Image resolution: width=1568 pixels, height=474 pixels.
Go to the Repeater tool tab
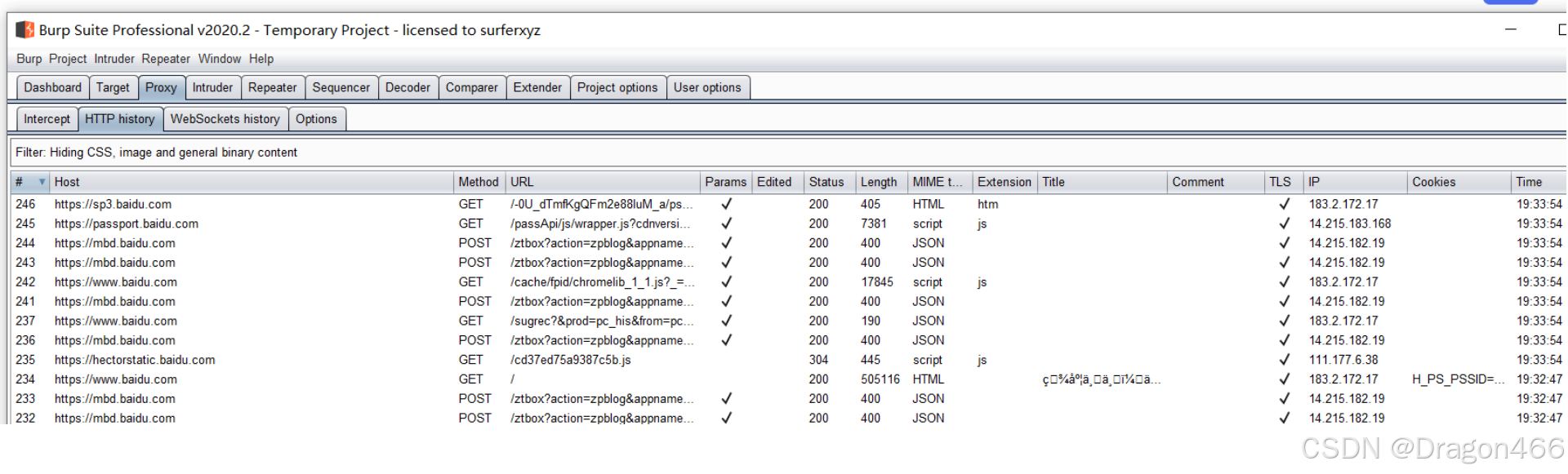click(x=273, y=87)
